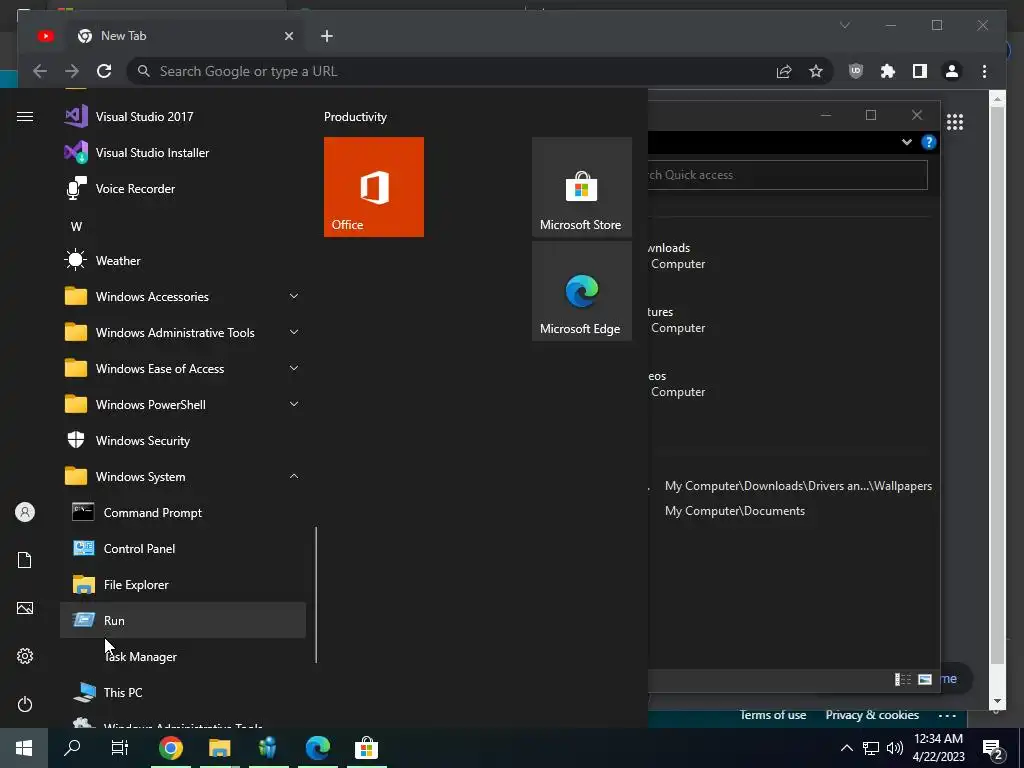This screenshot has height=768, width=1024.
Task: Switch Explorer to details view
Action: click(x=903, y=680)
